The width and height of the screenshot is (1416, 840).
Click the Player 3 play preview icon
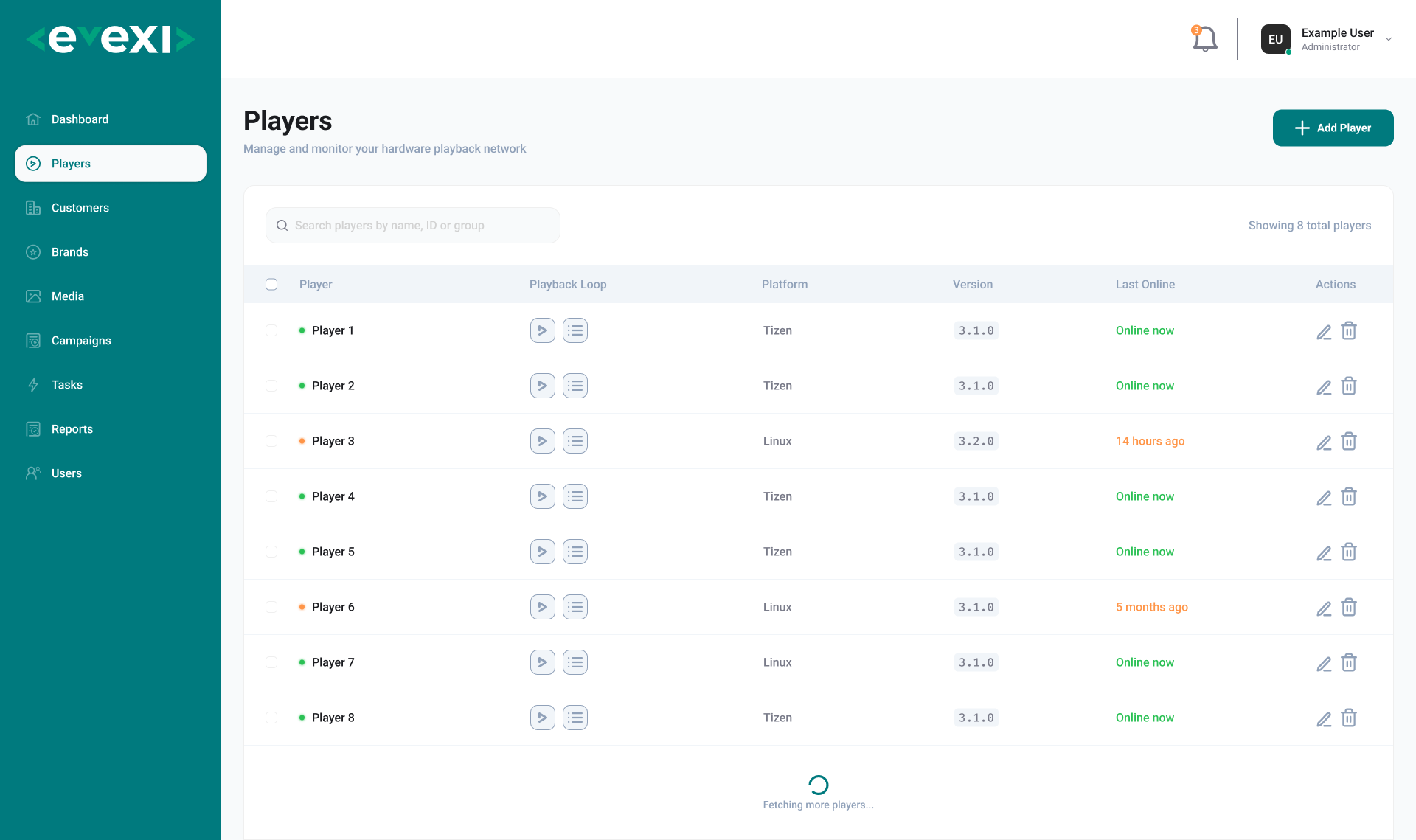(x=543, y=441)
